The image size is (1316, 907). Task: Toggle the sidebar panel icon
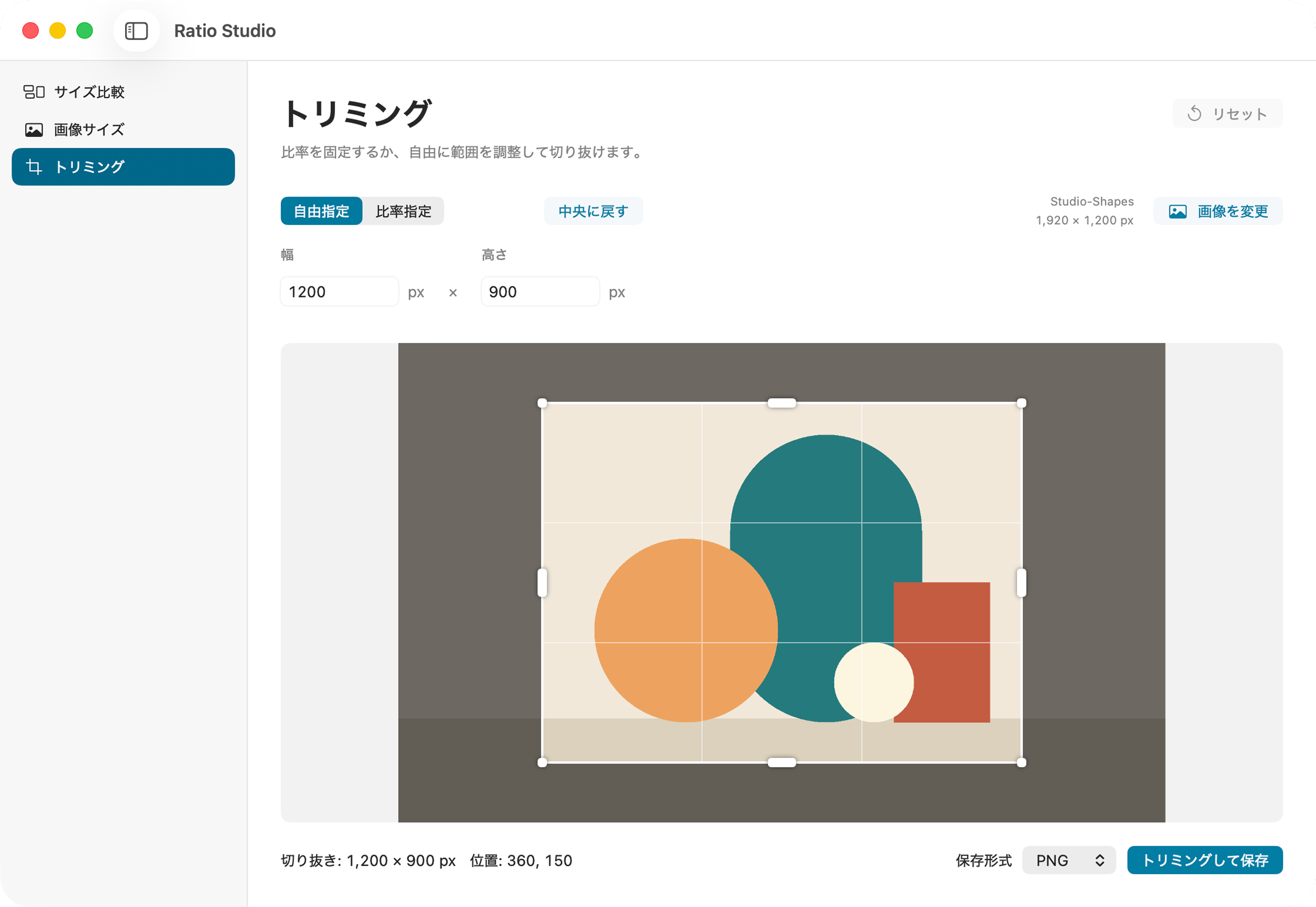136,31
